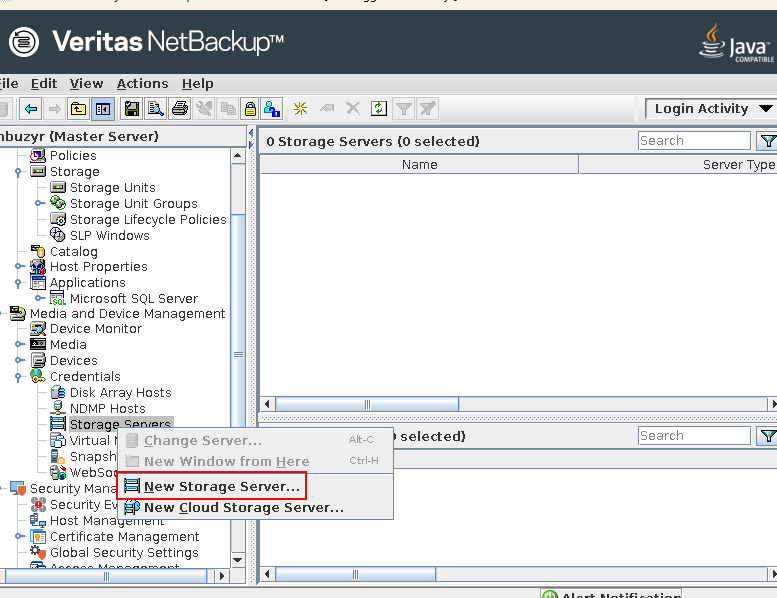Click the Up one level folder icon
Image resolution: width=777 pixels, height=598 pixels.
coord(78,109)
